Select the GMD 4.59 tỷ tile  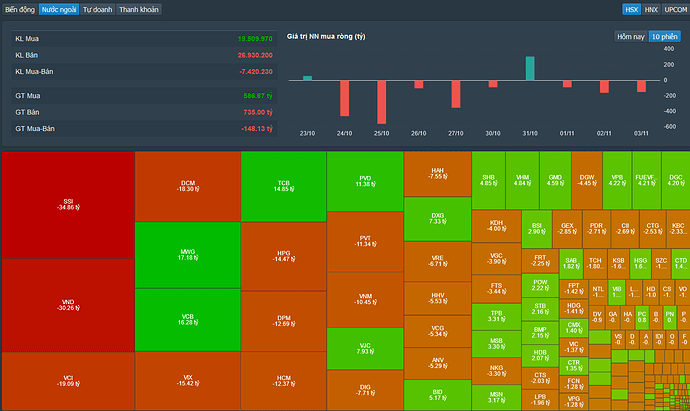tap(555, 180)
